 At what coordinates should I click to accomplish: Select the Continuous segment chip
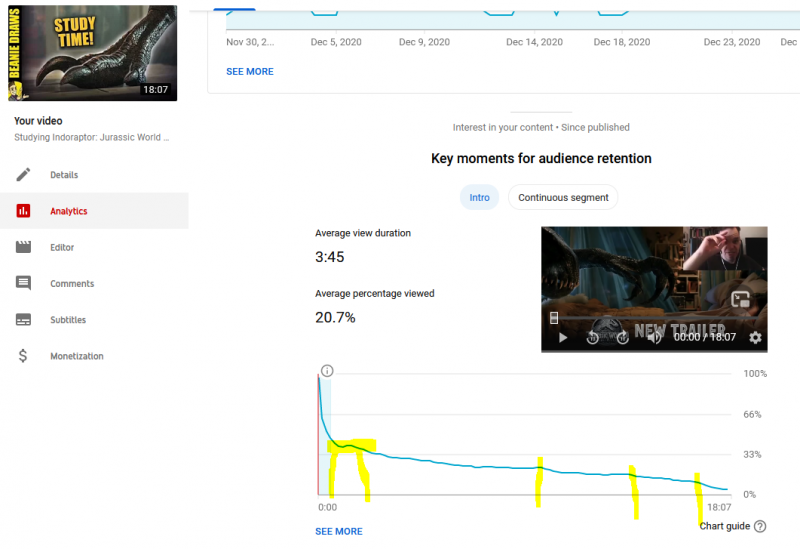[x=563, y=197]
